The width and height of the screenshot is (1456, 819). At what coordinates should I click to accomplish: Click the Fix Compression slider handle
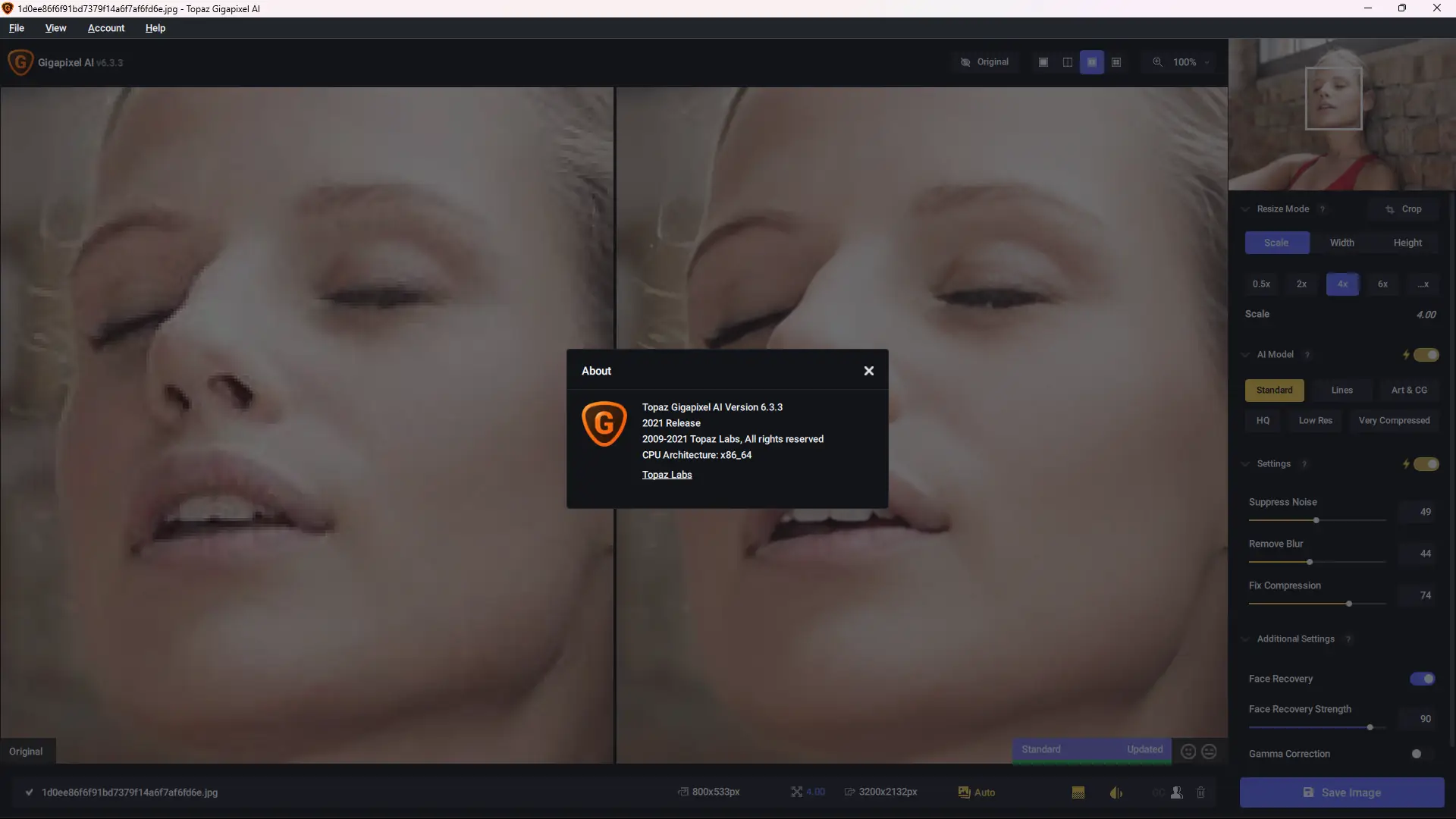1349,604
